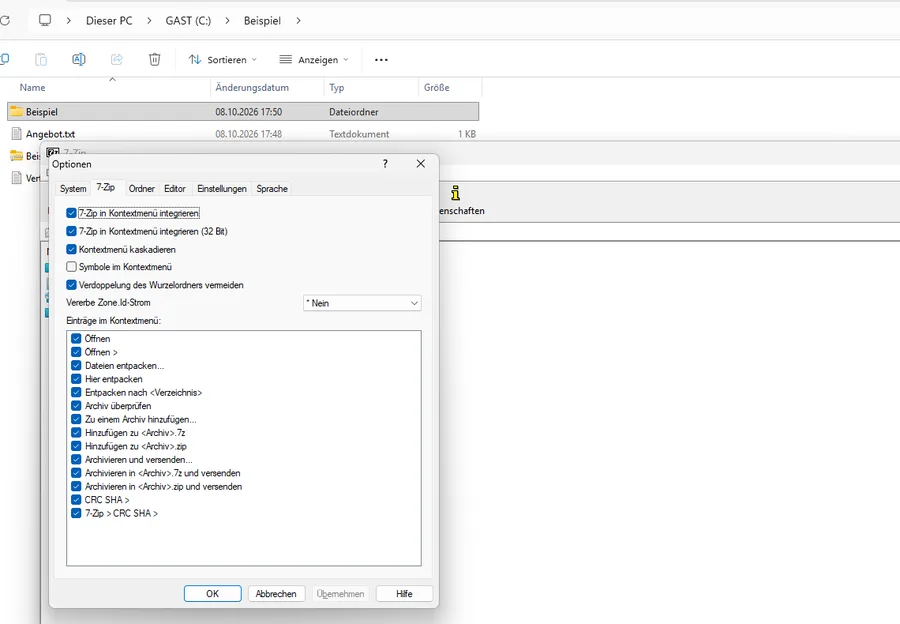
Task: Open the Anzeigen dropdown in Explorer
Action: (314, 60)
